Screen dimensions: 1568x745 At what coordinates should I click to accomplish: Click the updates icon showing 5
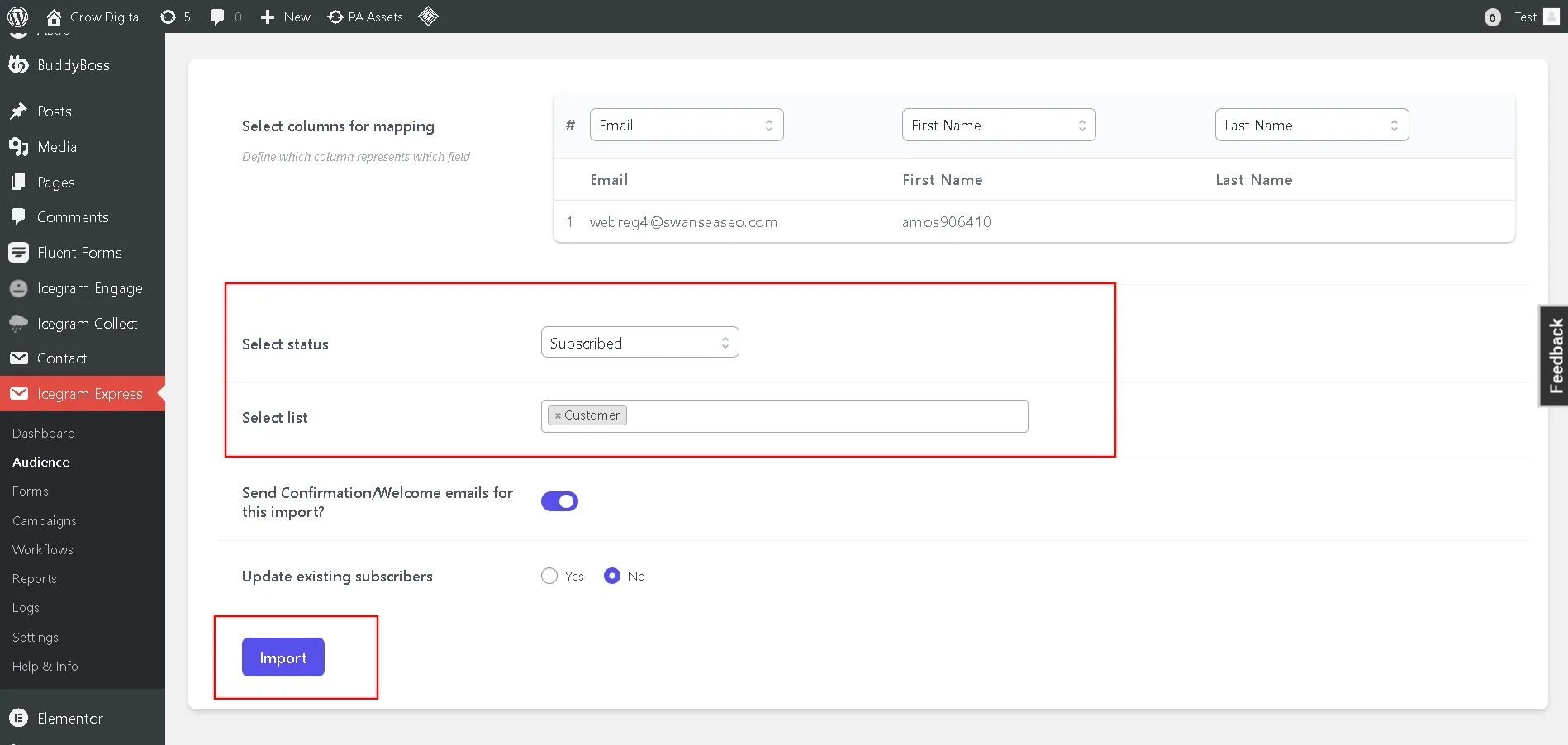[x=168, y=17]
